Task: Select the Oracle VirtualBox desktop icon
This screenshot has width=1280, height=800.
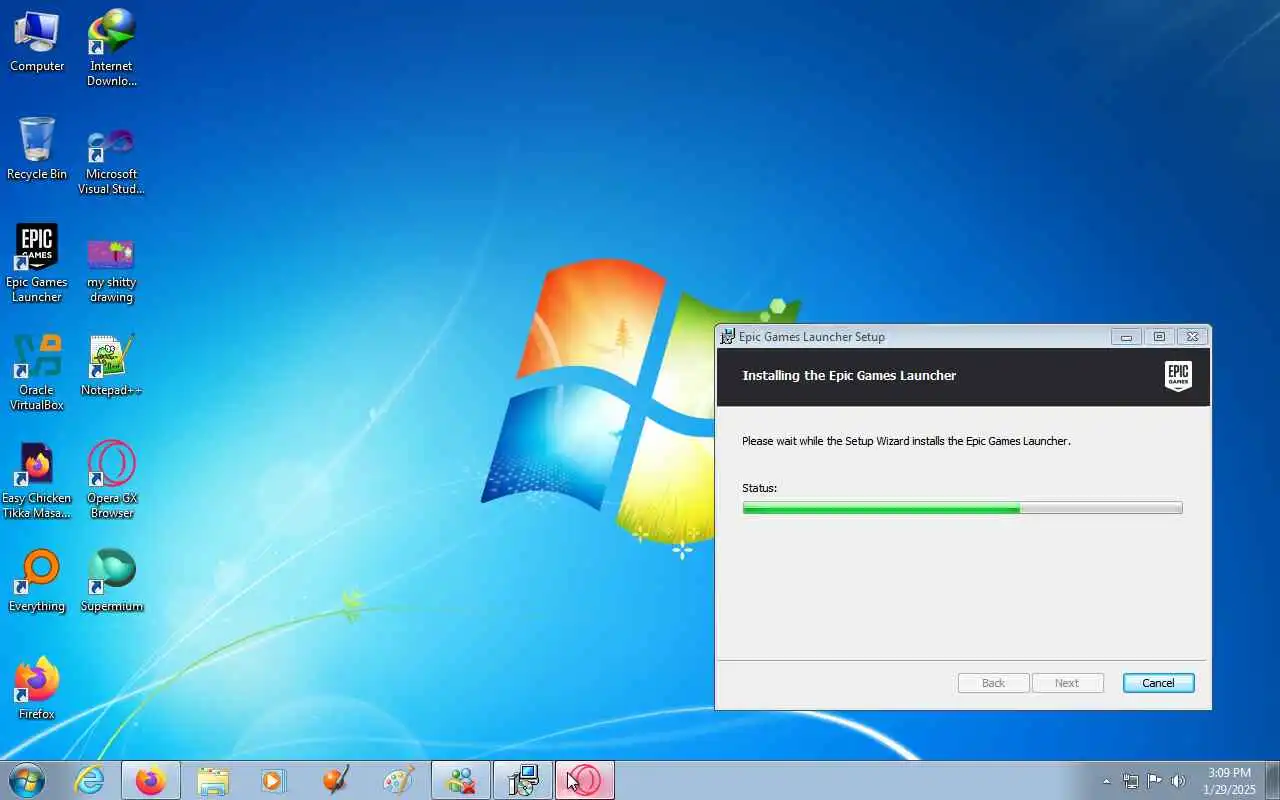Action: 37,372
